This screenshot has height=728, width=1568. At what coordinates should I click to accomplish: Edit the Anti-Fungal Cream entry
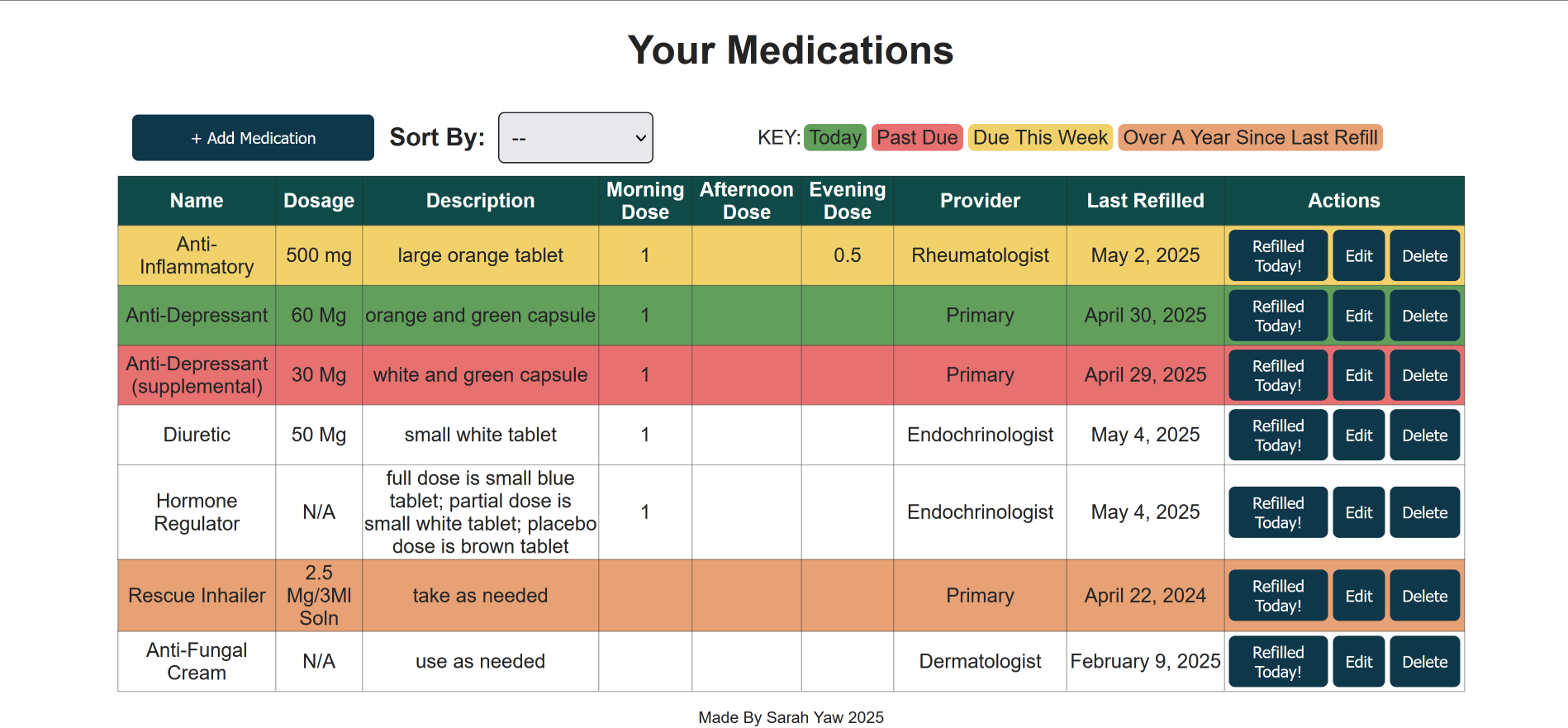point(1358,662)
